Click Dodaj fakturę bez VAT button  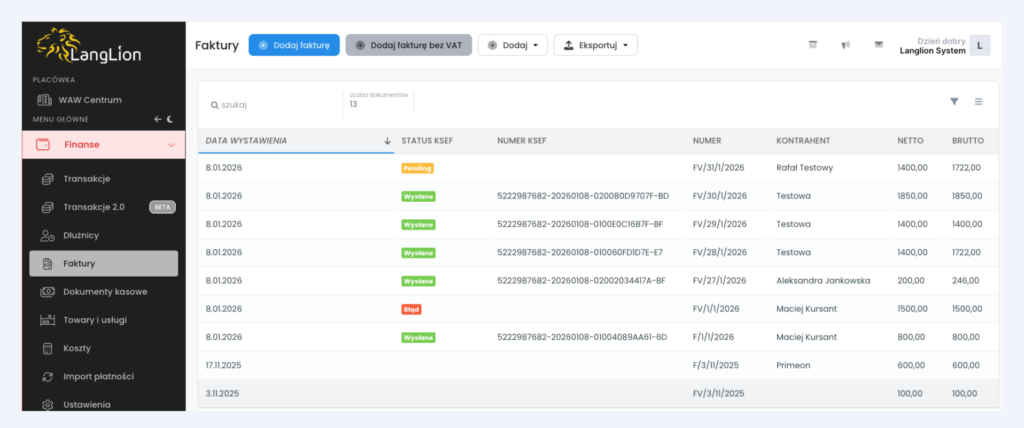tap(408, 45)
